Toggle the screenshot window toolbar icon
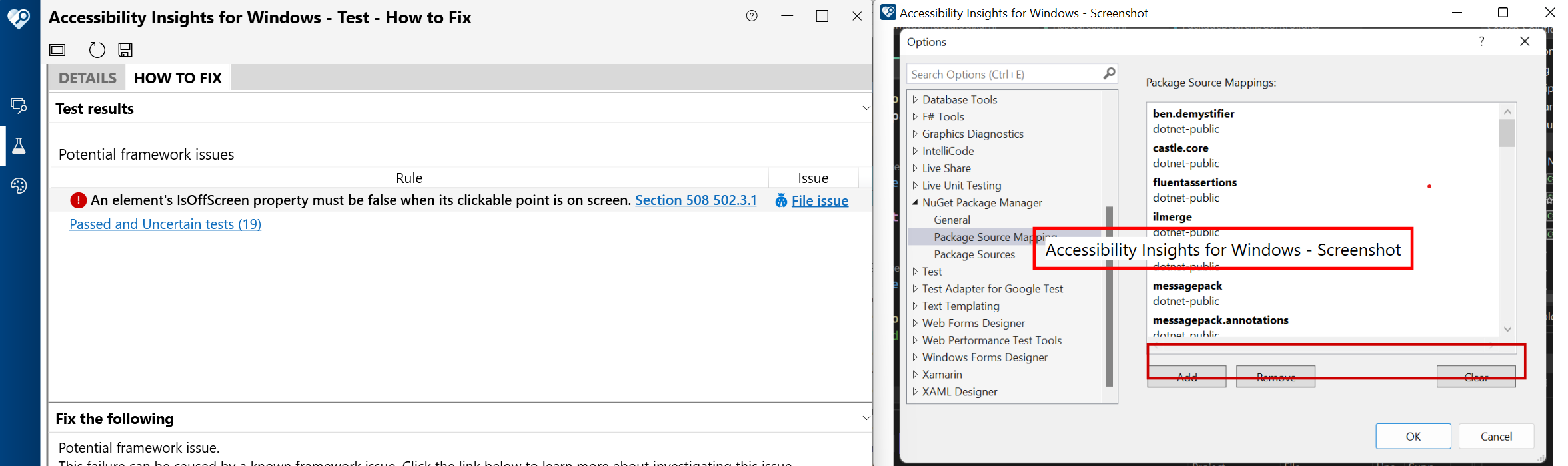Viewport: 1568px width, 466px height. (x=58, y=50)
